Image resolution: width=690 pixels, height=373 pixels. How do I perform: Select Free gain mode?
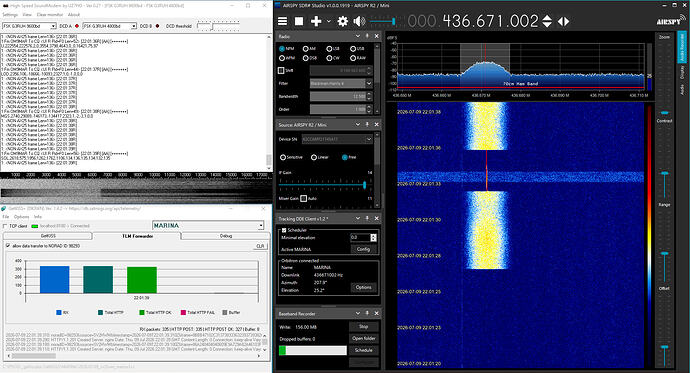pos(349,157)
